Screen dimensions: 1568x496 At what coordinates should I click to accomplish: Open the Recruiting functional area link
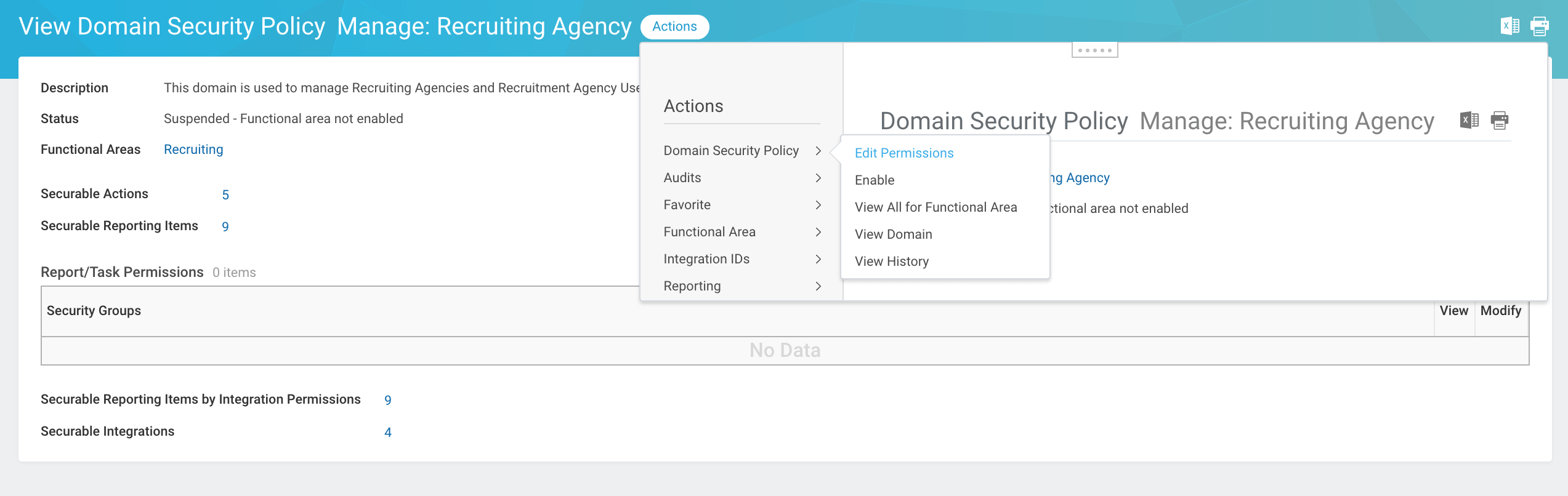193,149
